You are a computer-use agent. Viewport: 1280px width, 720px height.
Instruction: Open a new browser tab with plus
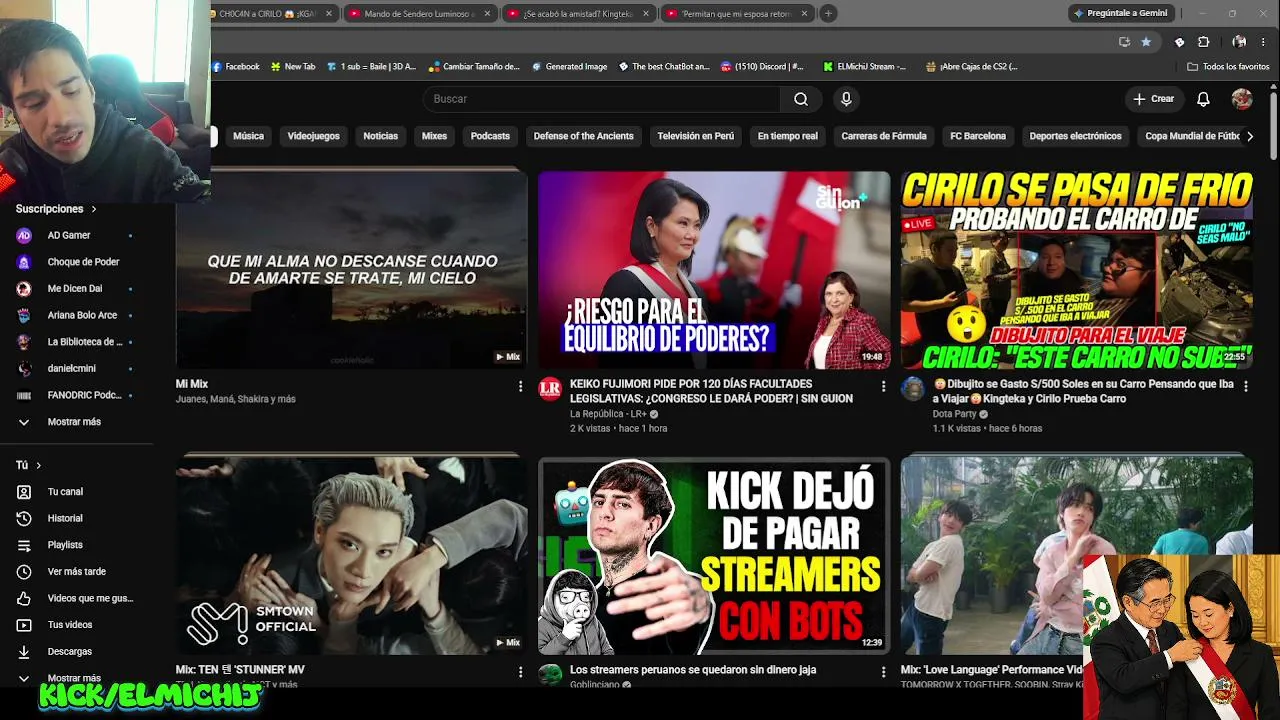pos(829,14)
